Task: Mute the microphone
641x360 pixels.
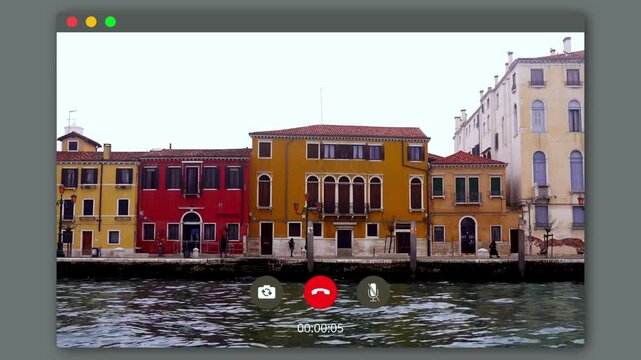Action: pos(373,292)
